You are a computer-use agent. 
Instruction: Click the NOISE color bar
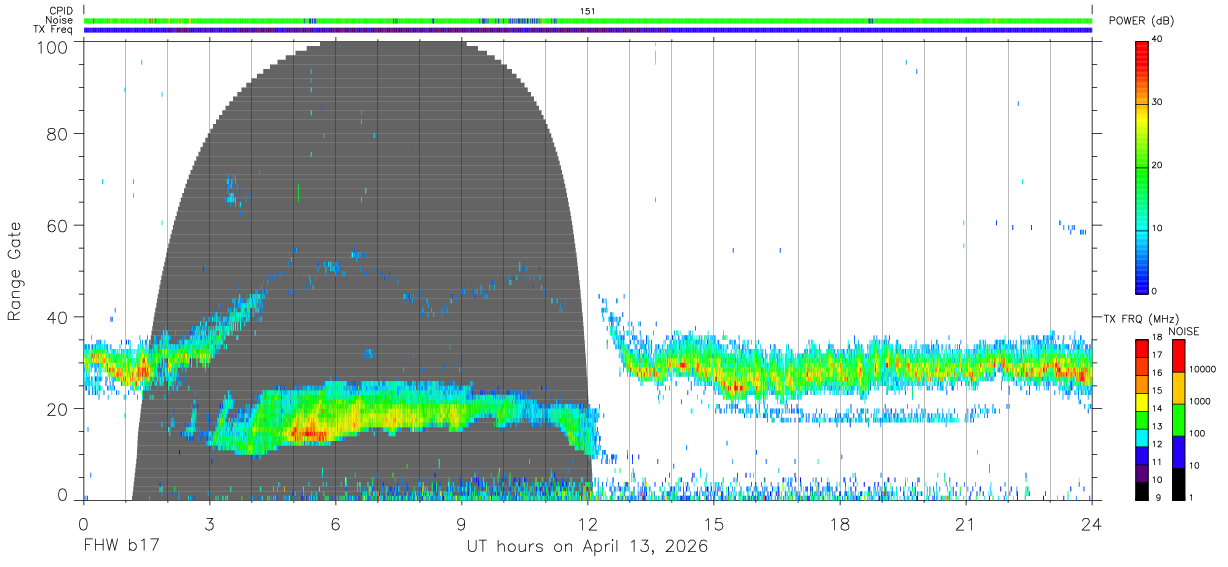point(1179,419)
